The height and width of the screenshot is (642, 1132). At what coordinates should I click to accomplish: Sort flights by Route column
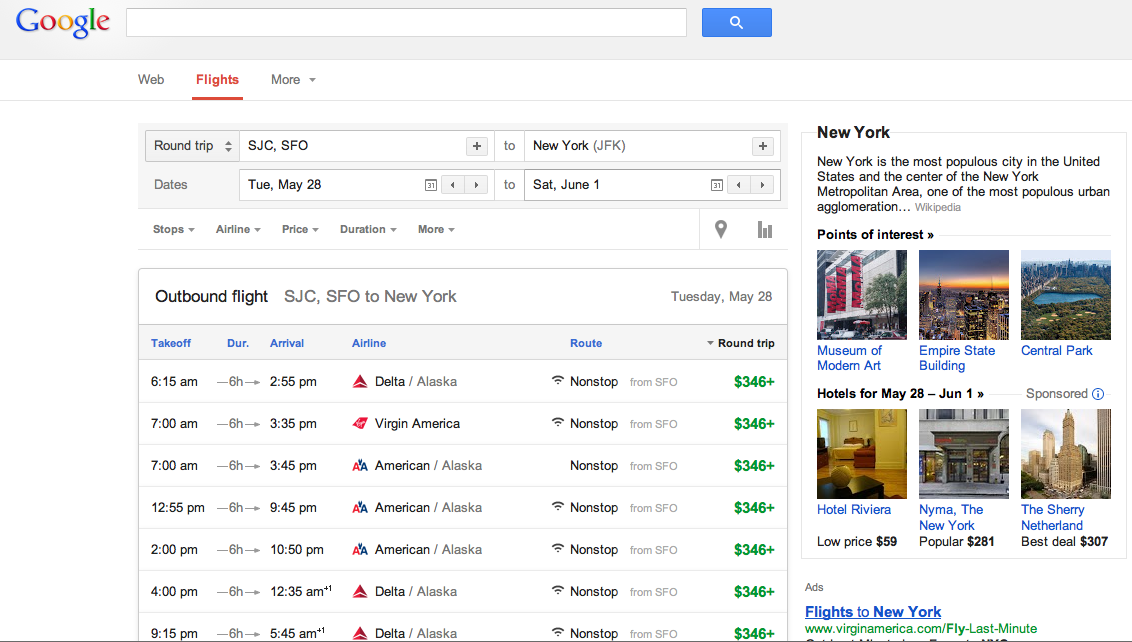(x=586, y=343)
